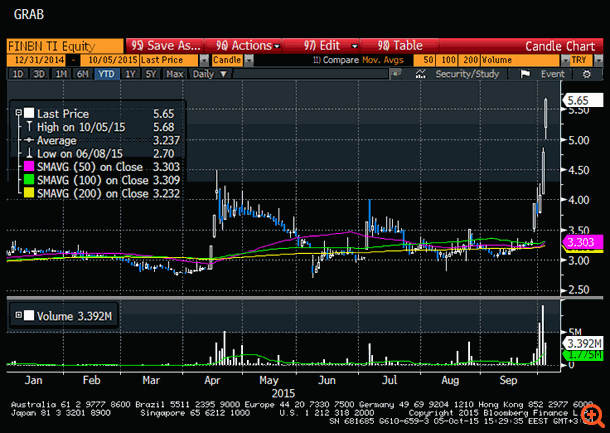This screenshot has height=433, width=610.
Task: Toggle the white Last Price series box
Action: [29, 113]
